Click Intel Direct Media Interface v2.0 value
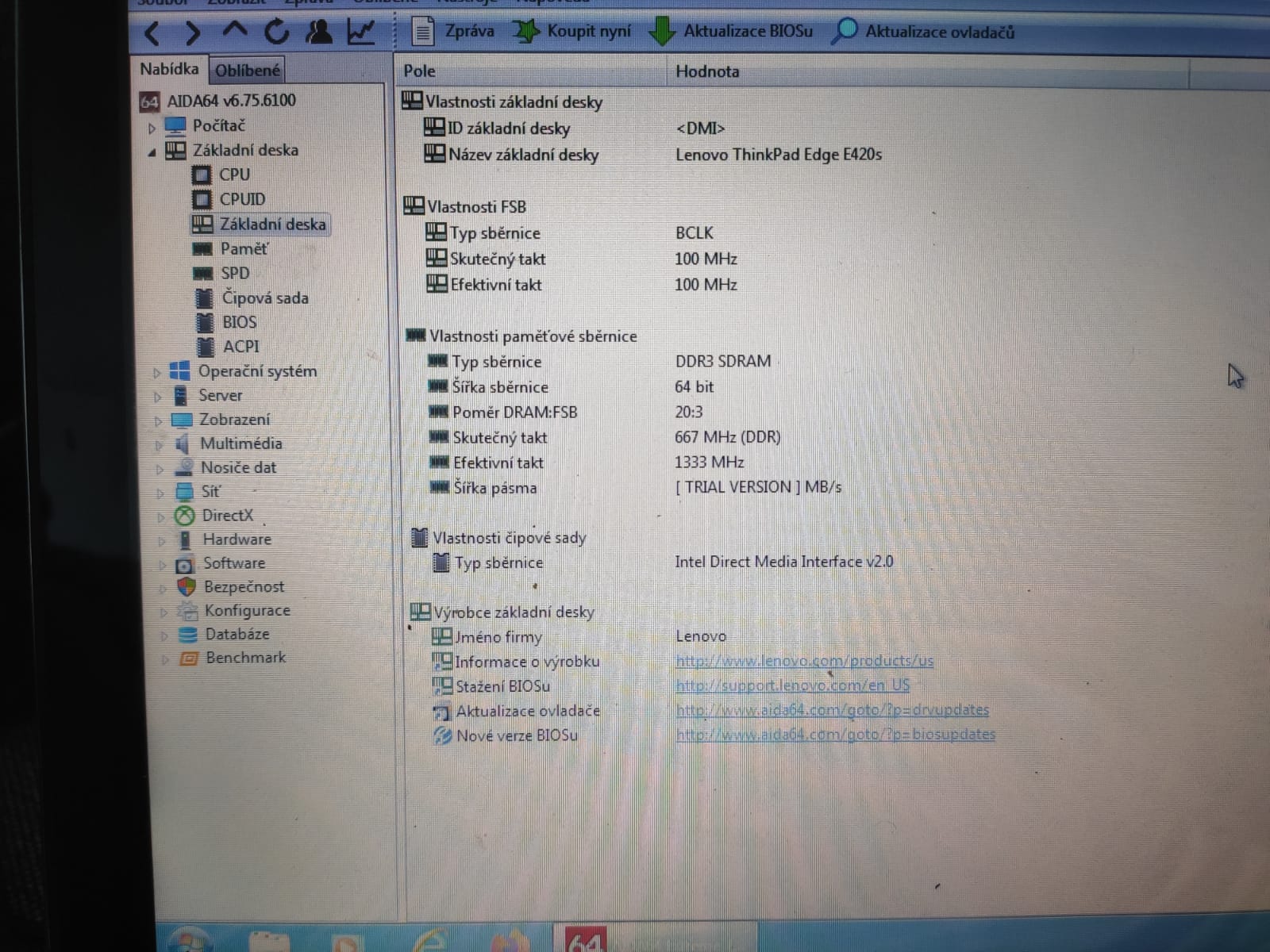Screen dimensions: 1270x952 (x=784, y=562)
